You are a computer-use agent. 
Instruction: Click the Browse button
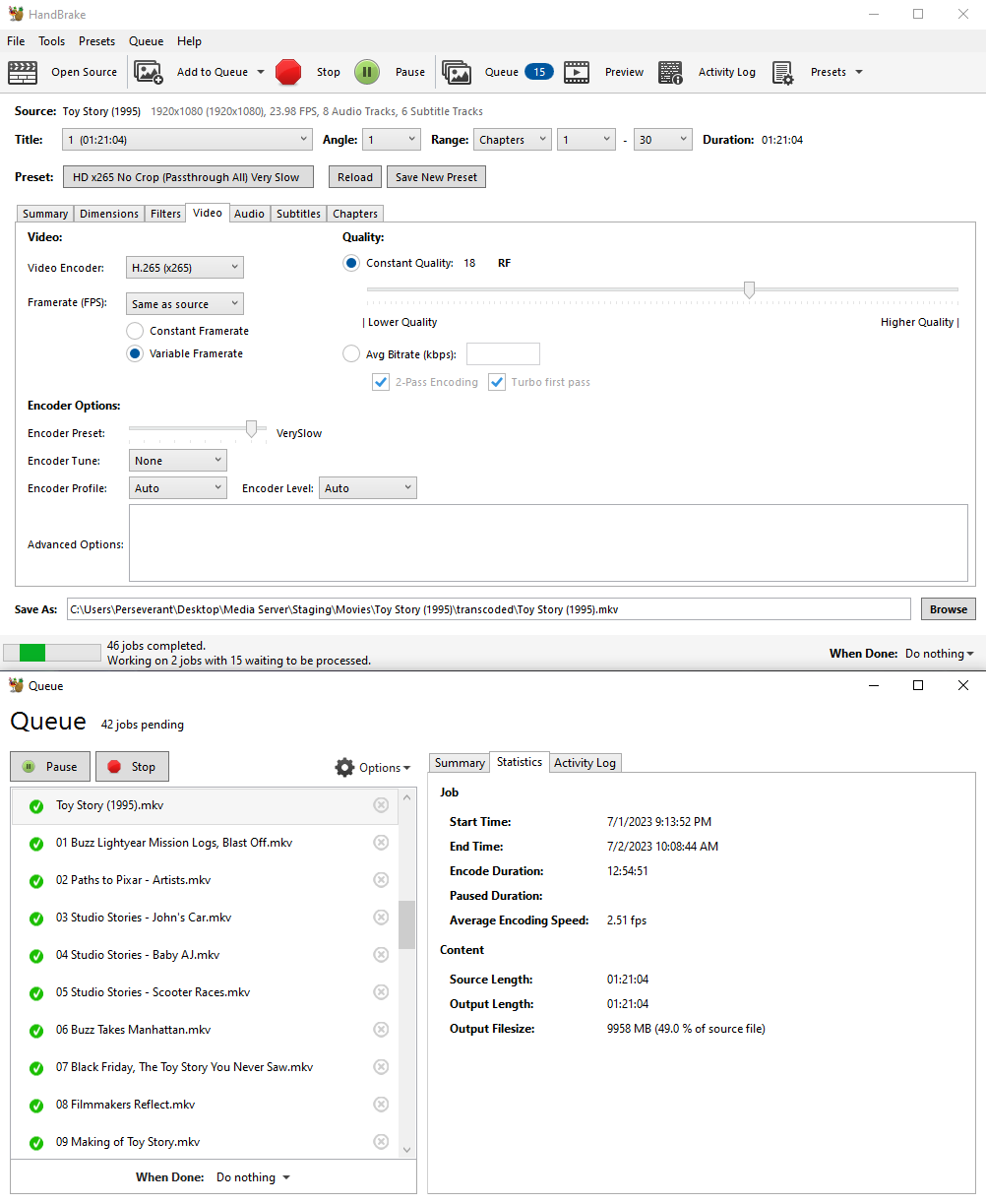coord(948,609)
